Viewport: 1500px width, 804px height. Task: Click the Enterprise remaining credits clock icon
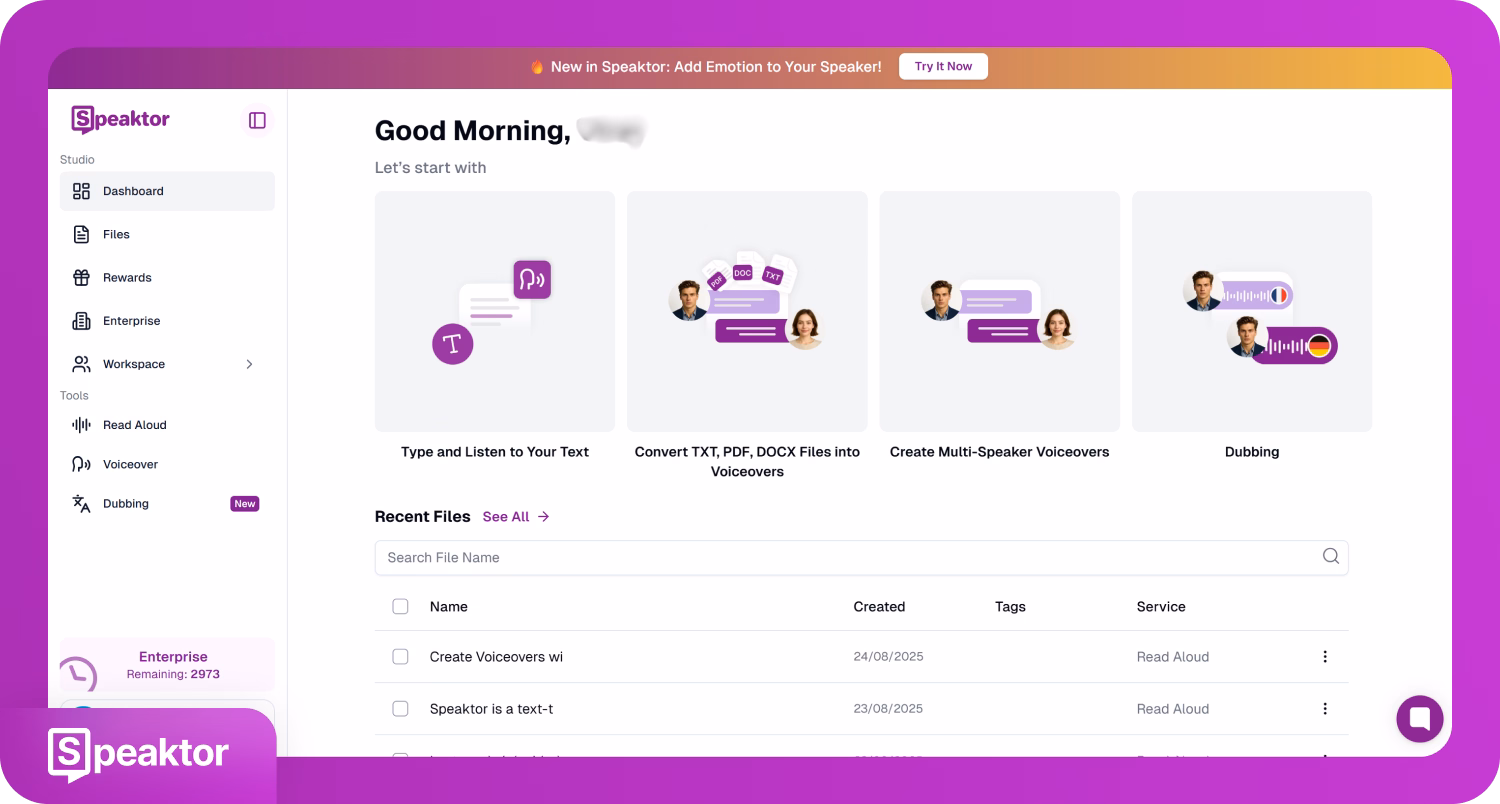[78, 673]
